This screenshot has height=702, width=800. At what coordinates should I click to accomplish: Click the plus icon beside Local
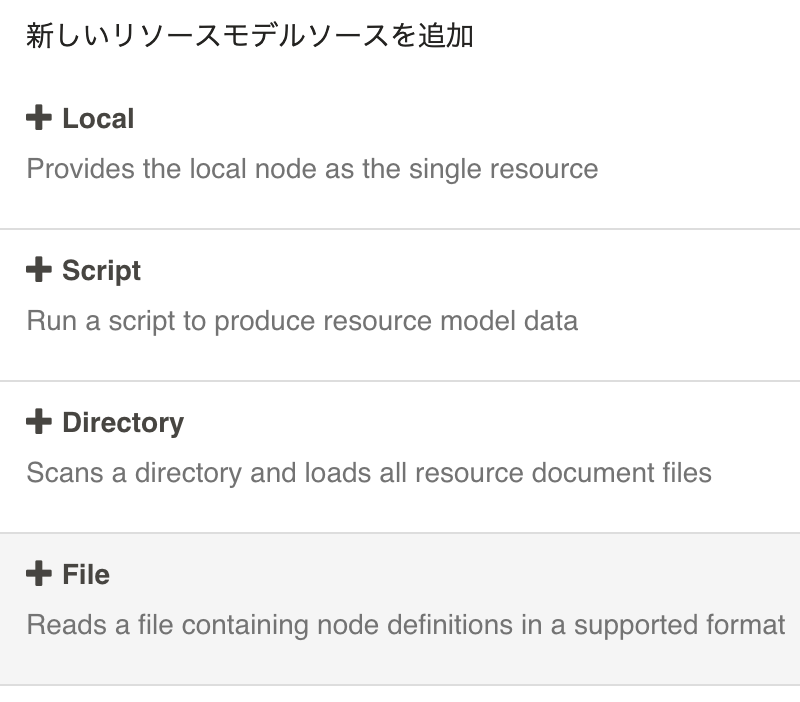[x=38, y=118]
